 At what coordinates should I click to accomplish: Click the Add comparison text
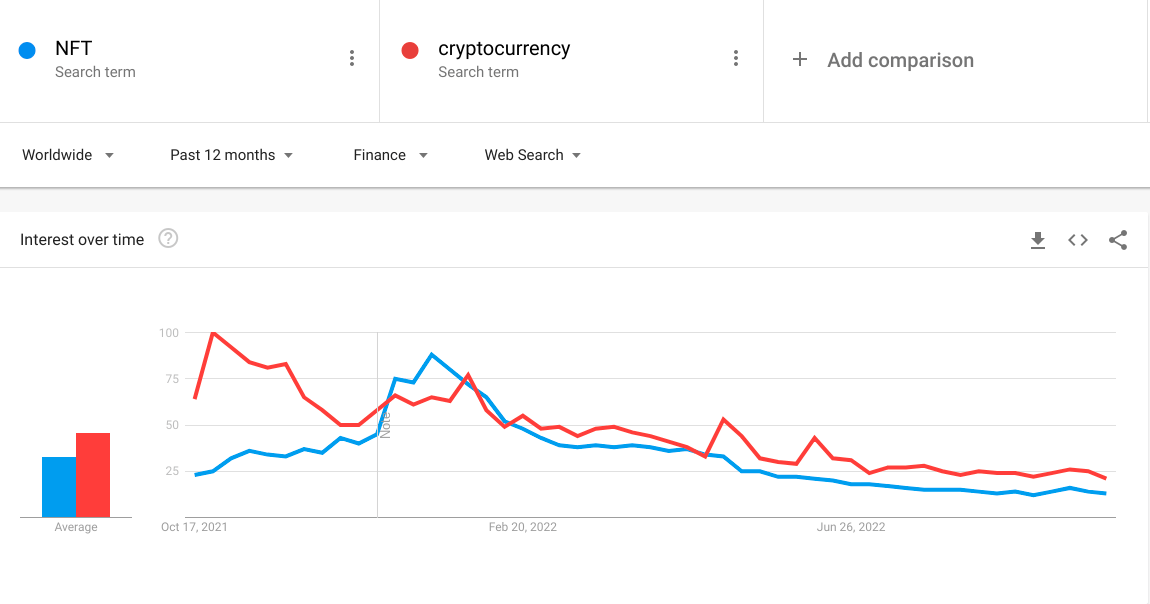900,60
